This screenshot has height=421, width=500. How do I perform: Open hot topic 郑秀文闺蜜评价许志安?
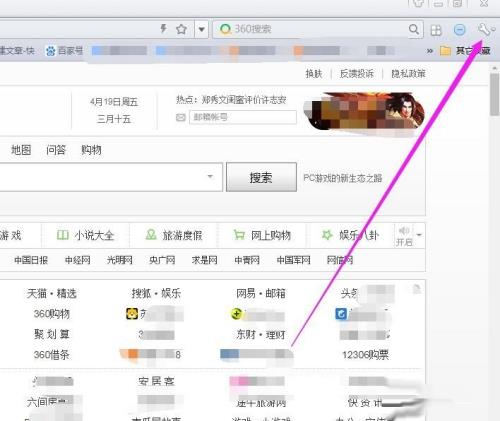click(x=244, y=100)
